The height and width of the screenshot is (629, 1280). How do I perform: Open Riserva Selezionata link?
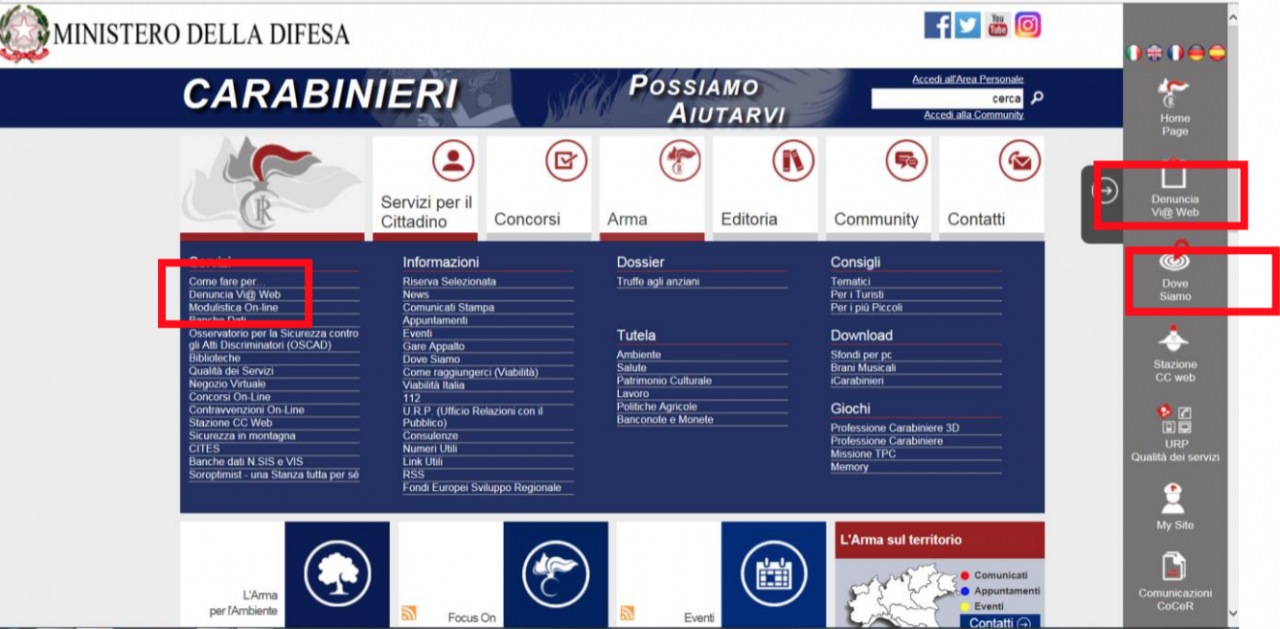point(449,282)
